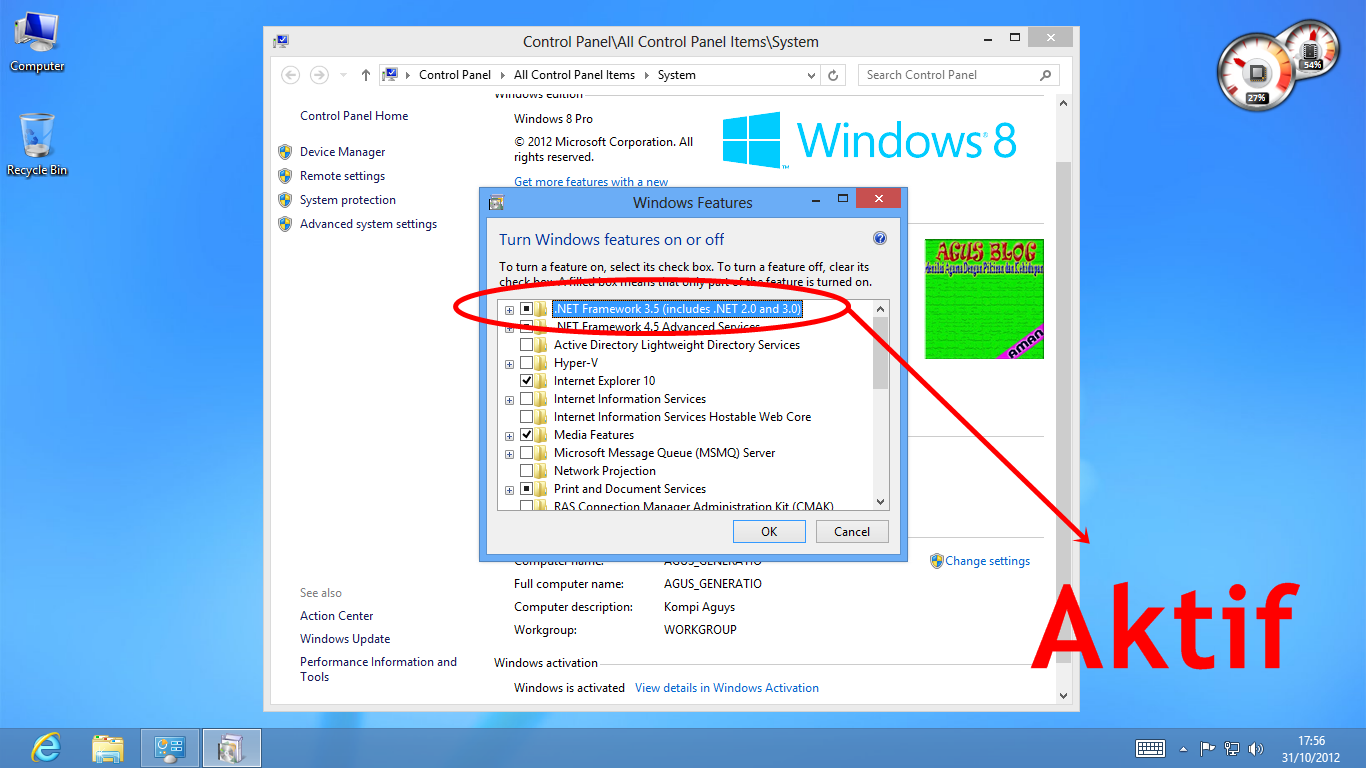The width and height of the screenshot is (1366, 768).
Task: Expand Internet Information Services node
Action: pos(510,400)
